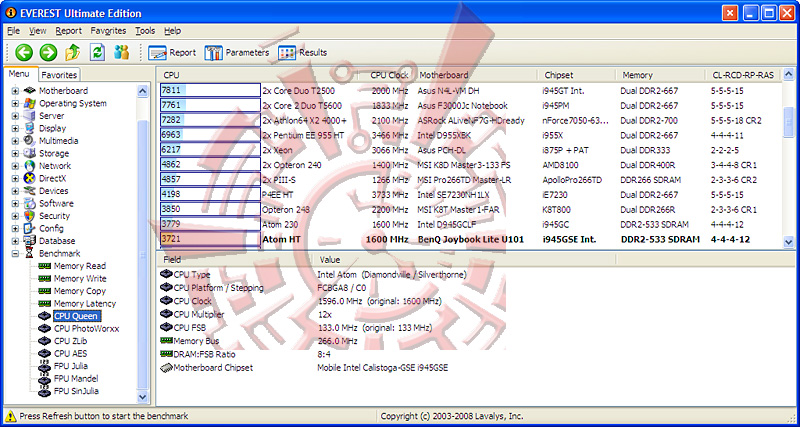This screenshot has height=427, width=800.
Task: Select the Database tree icon
Action: 30,241
